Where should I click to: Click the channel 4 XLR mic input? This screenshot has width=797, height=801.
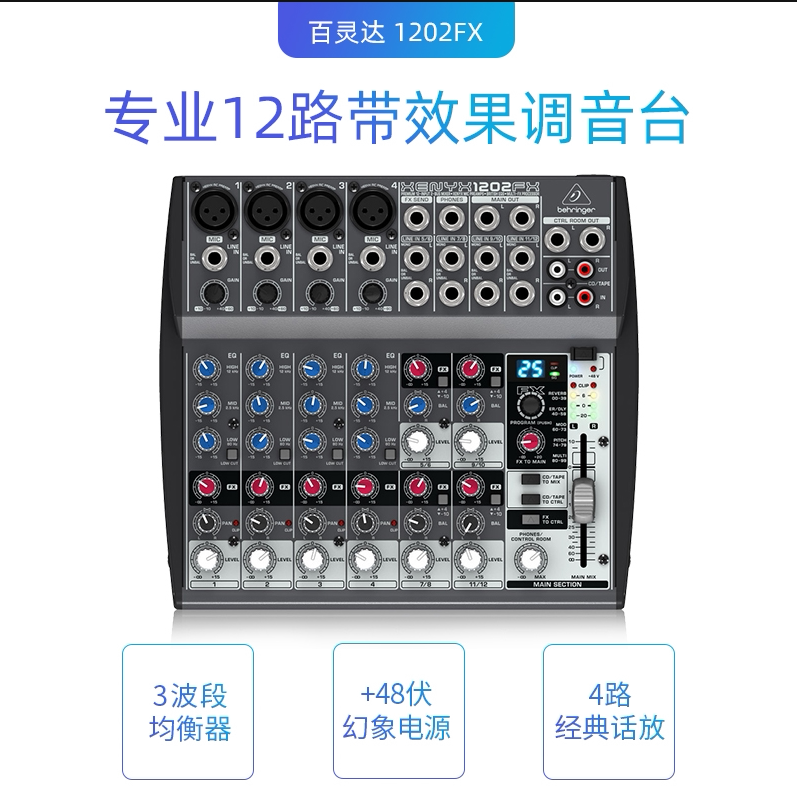371,209
